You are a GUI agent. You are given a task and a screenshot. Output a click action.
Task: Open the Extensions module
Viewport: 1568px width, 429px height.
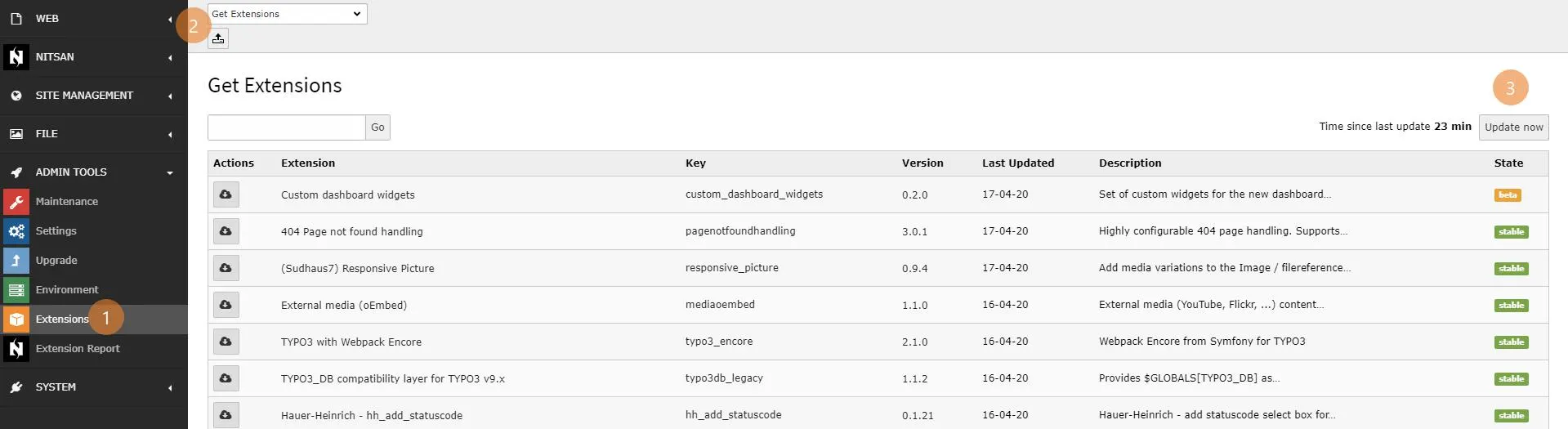(94, 319)
